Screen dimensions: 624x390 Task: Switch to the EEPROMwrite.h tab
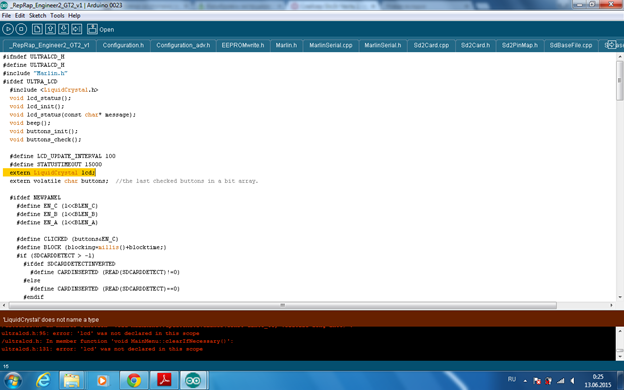coord(243,45)
